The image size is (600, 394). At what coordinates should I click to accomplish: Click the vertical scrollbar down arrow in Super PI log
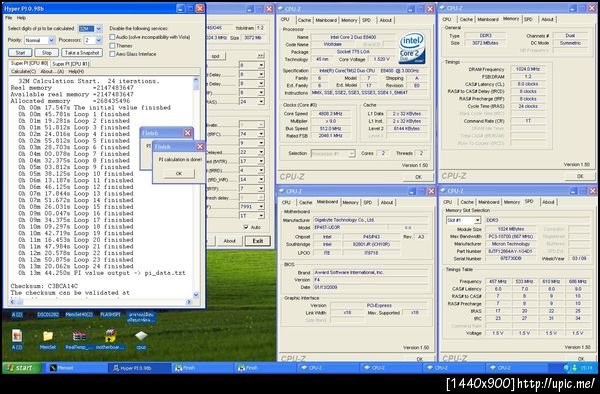(x=196, y=295)
